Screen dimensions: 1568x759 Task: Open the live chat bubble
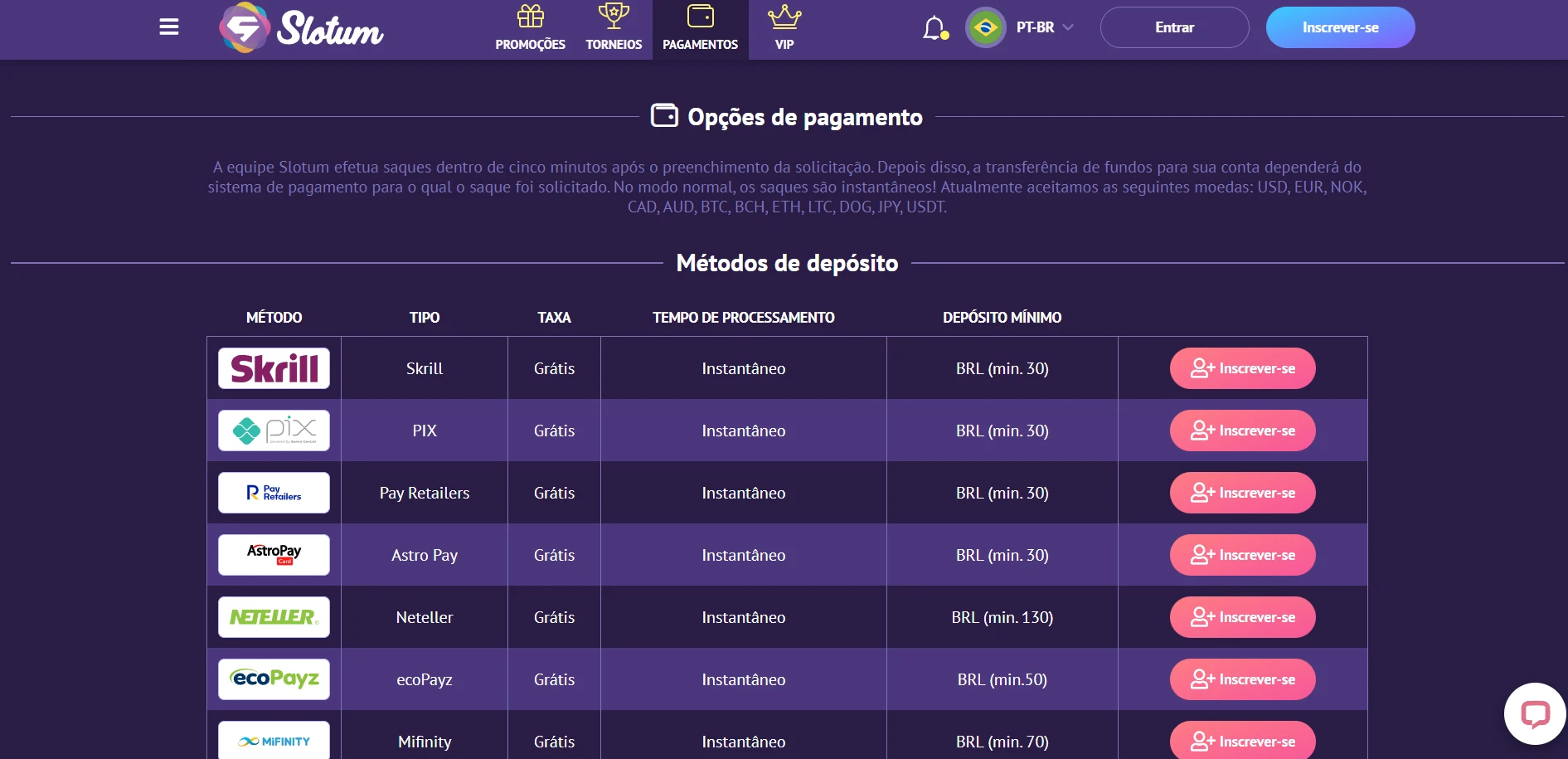tap(1535, 713)
